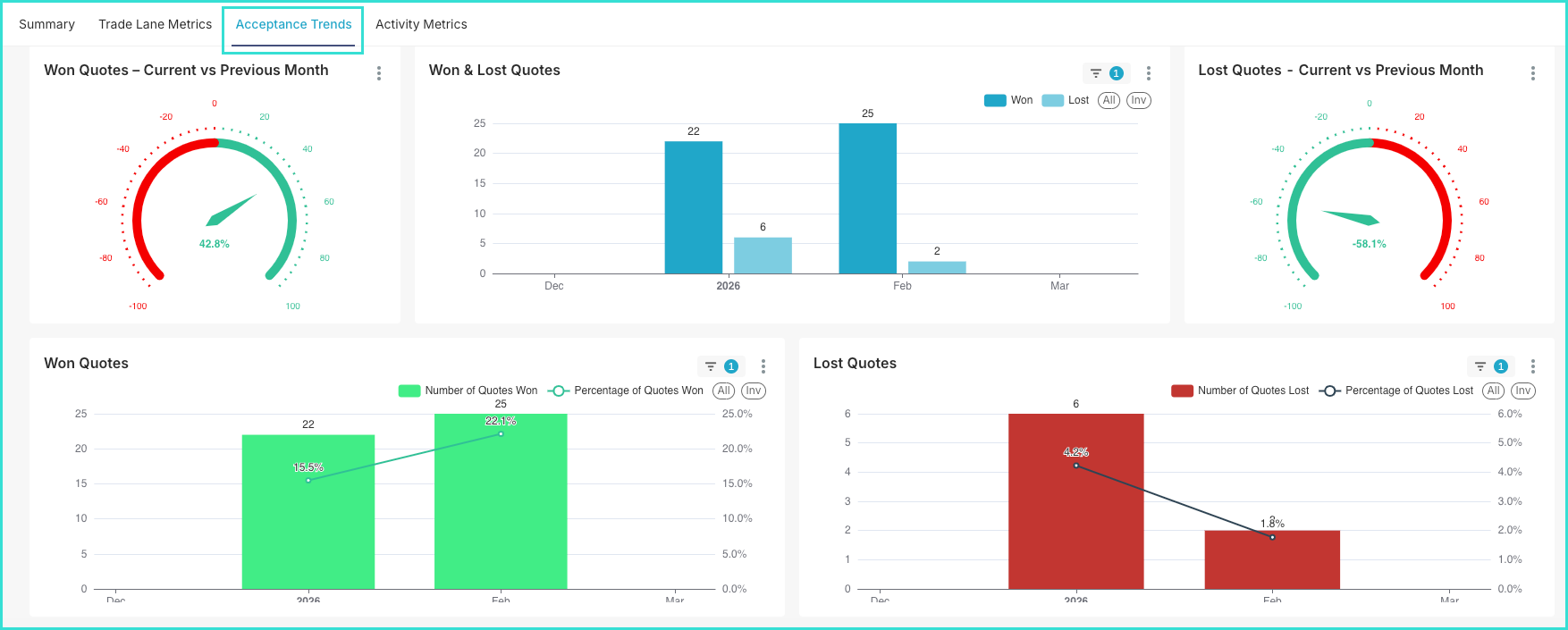
Task: Switch to the Summary tab
Action: pos(46,24)
